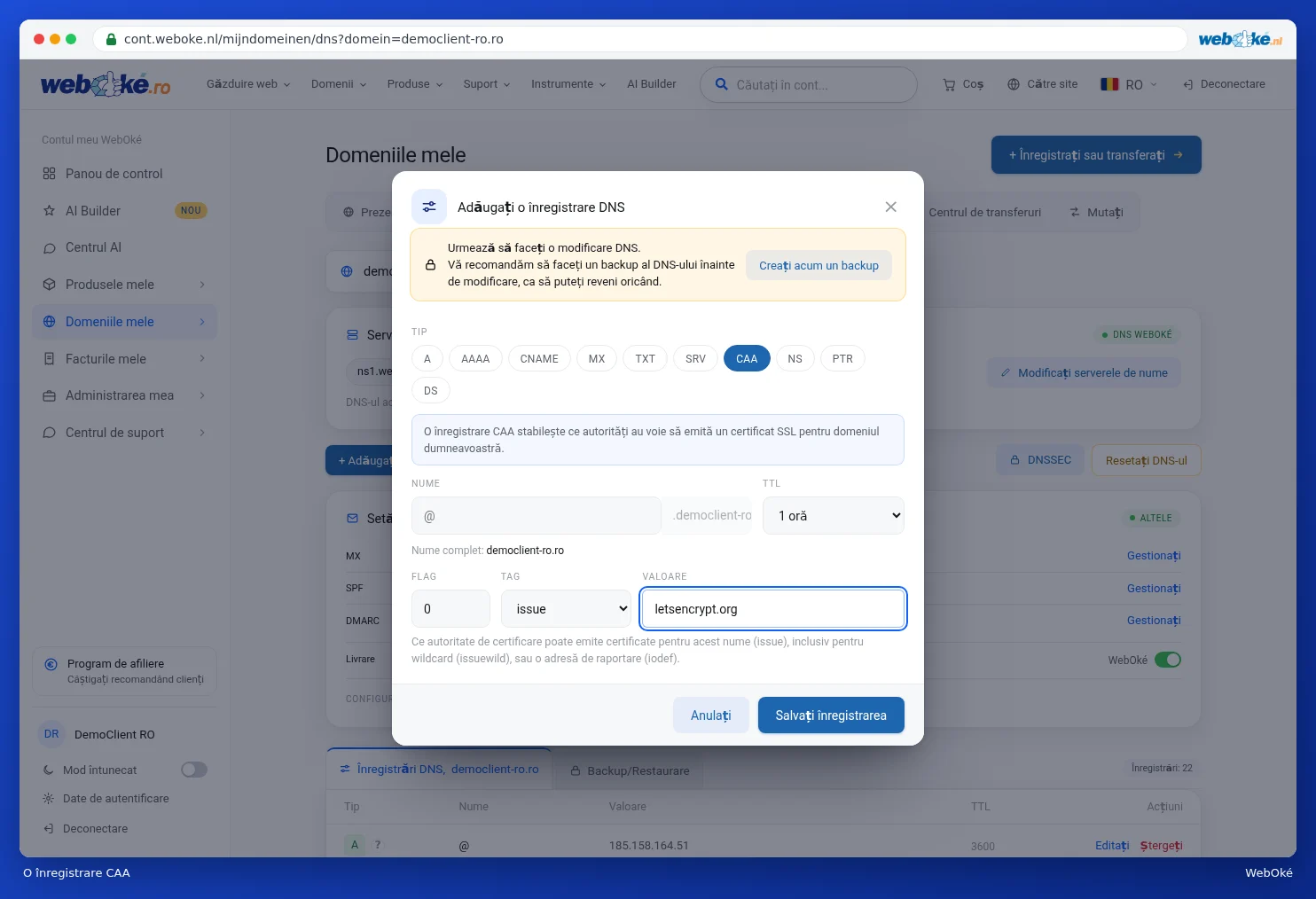Click the Facturile mele document icon

click(49, 359)
